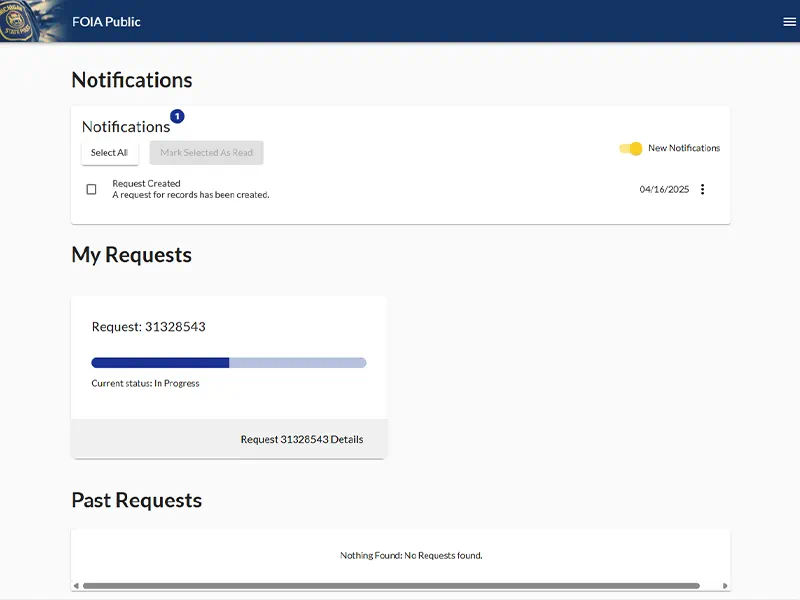Check the Request Created notification checkbox
The width and height of the screenshot is (800, 600).
[x=91, y=189]
